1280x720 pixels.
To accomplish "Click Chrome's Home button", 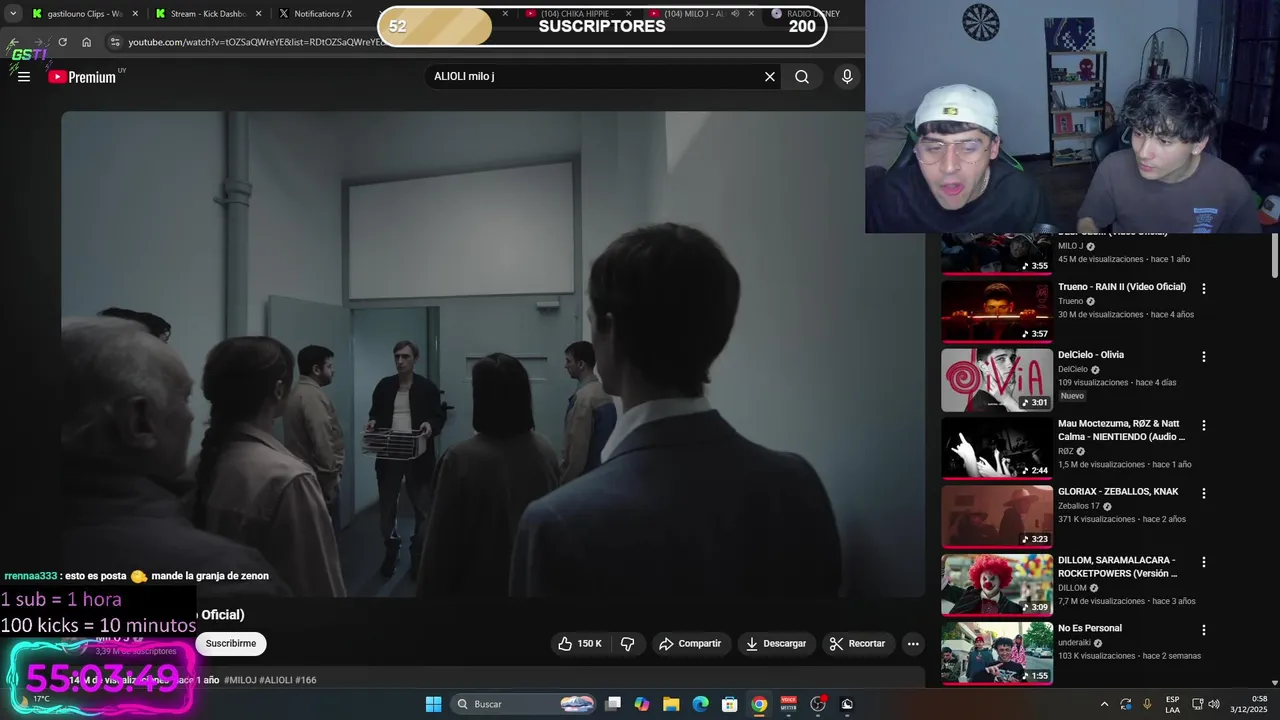I will tap(86, 42).
